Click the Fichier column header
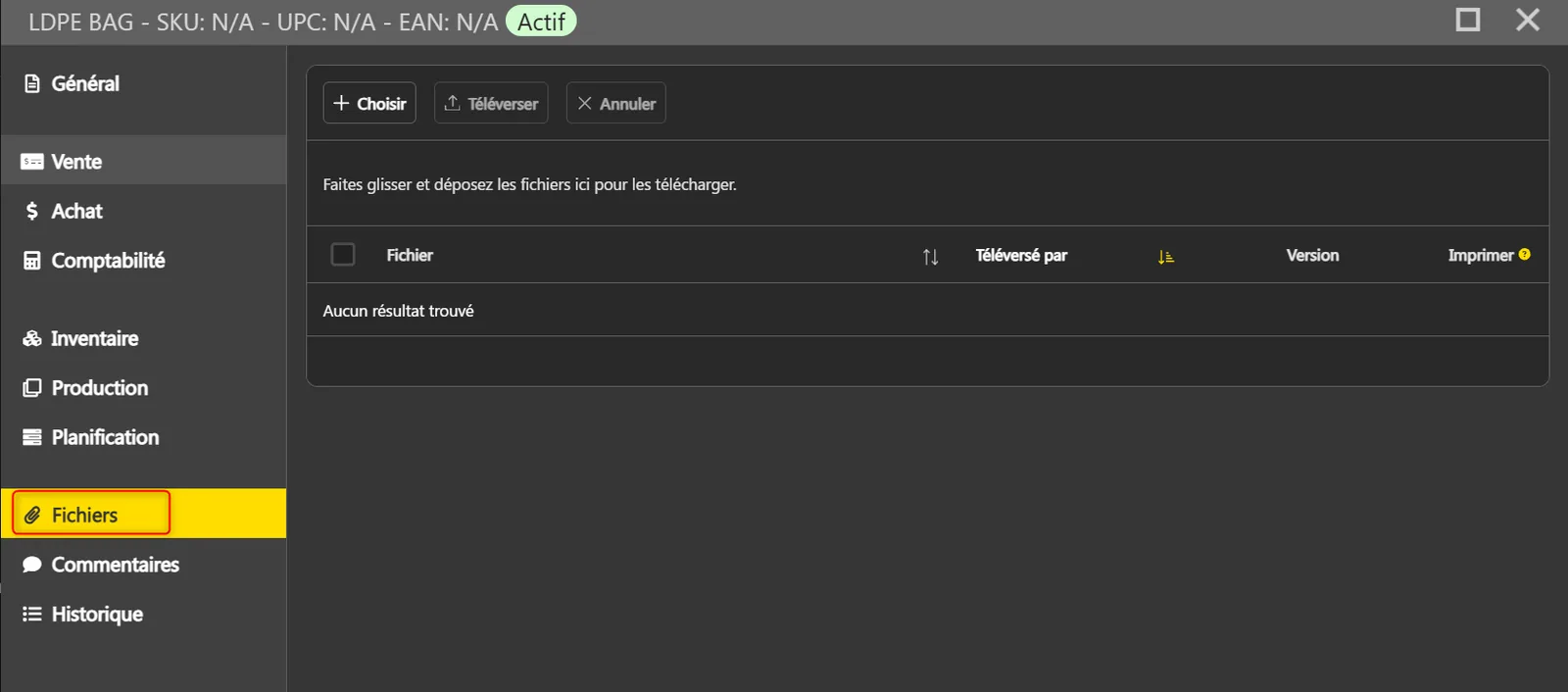 coord(410,255)
